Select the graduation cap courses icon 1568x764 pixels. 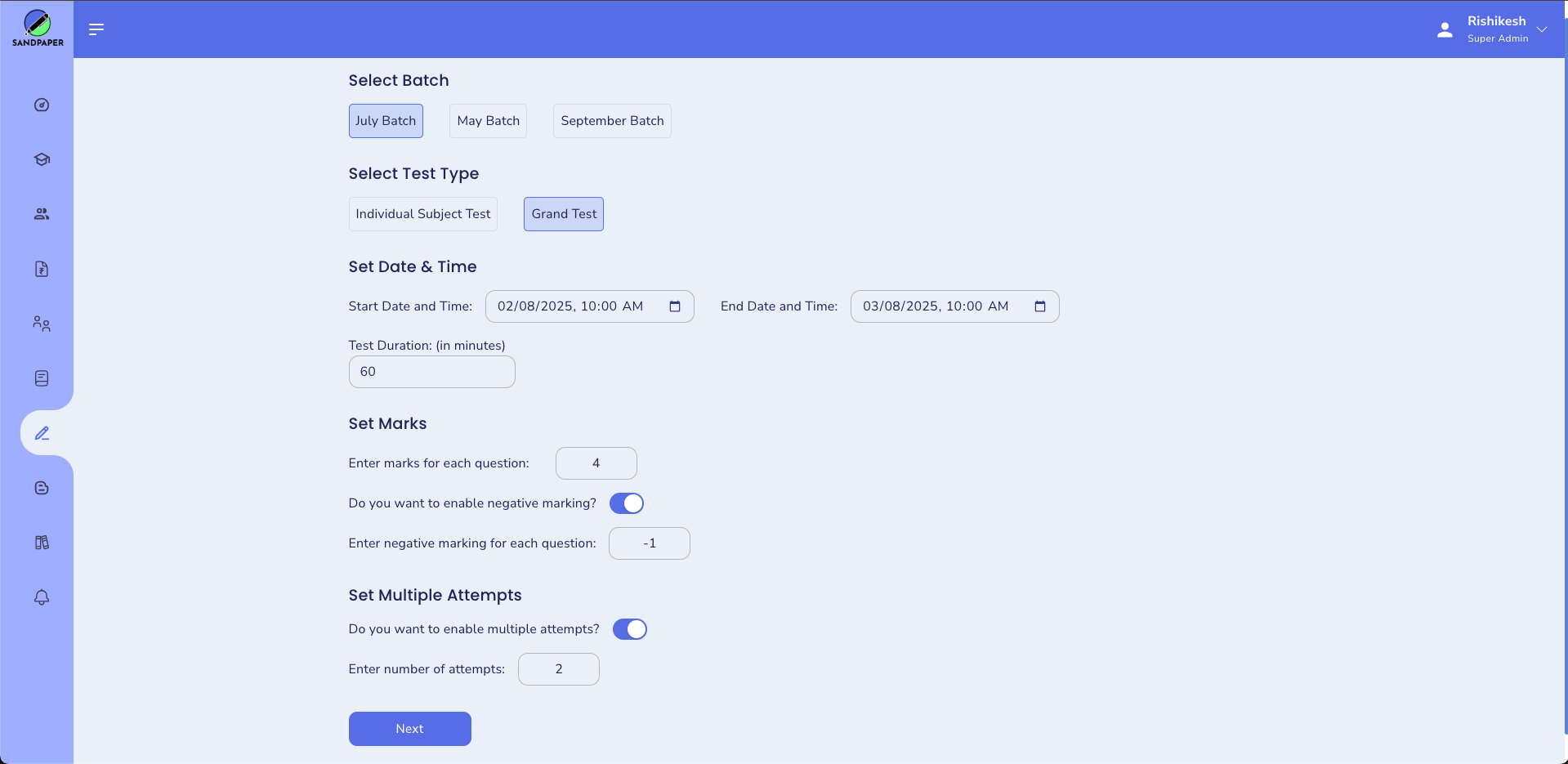point(41,159)
